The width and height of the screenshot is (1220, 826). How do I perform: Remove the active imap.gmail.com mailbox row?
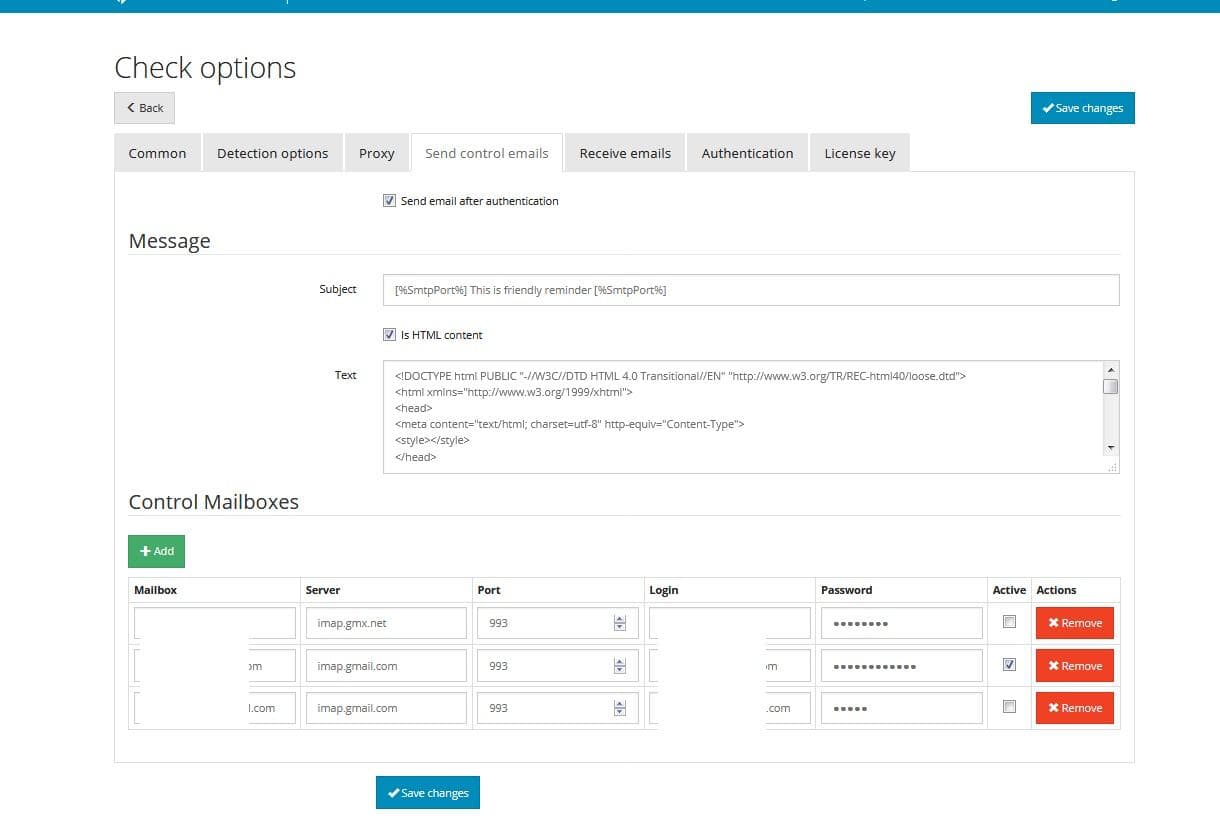1074,666
